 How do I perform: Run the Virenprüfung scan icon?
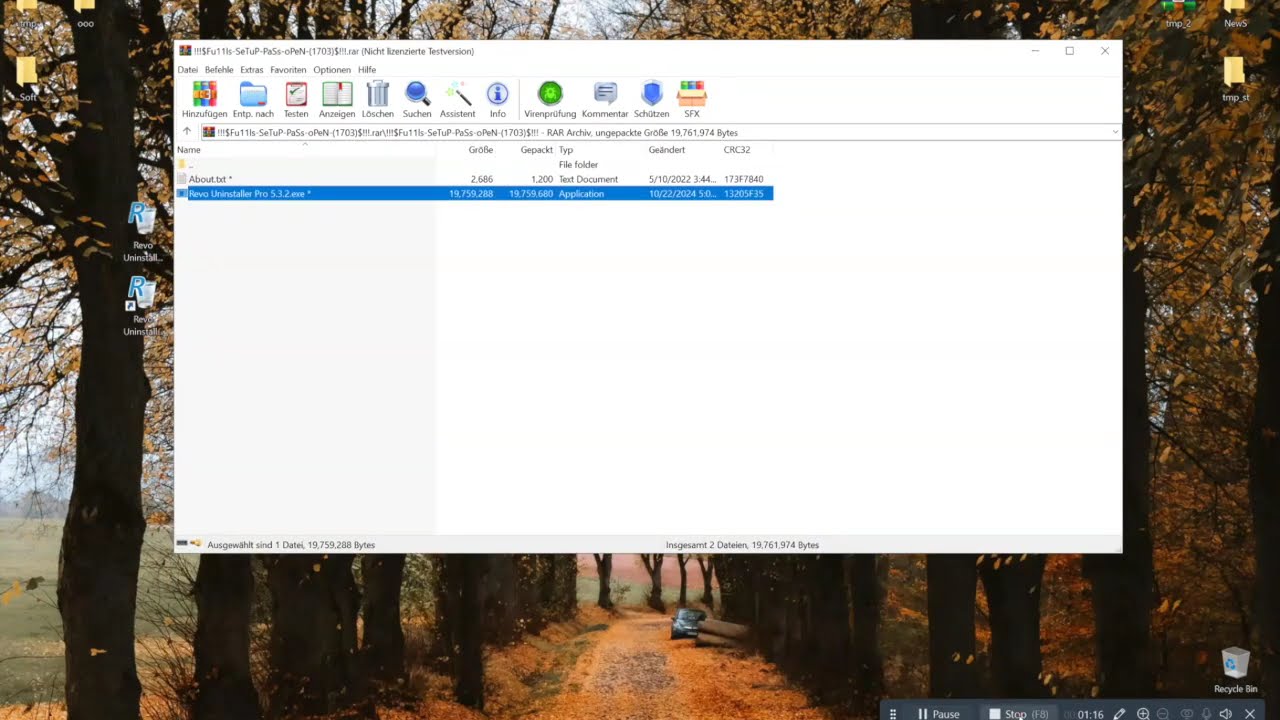550,94
